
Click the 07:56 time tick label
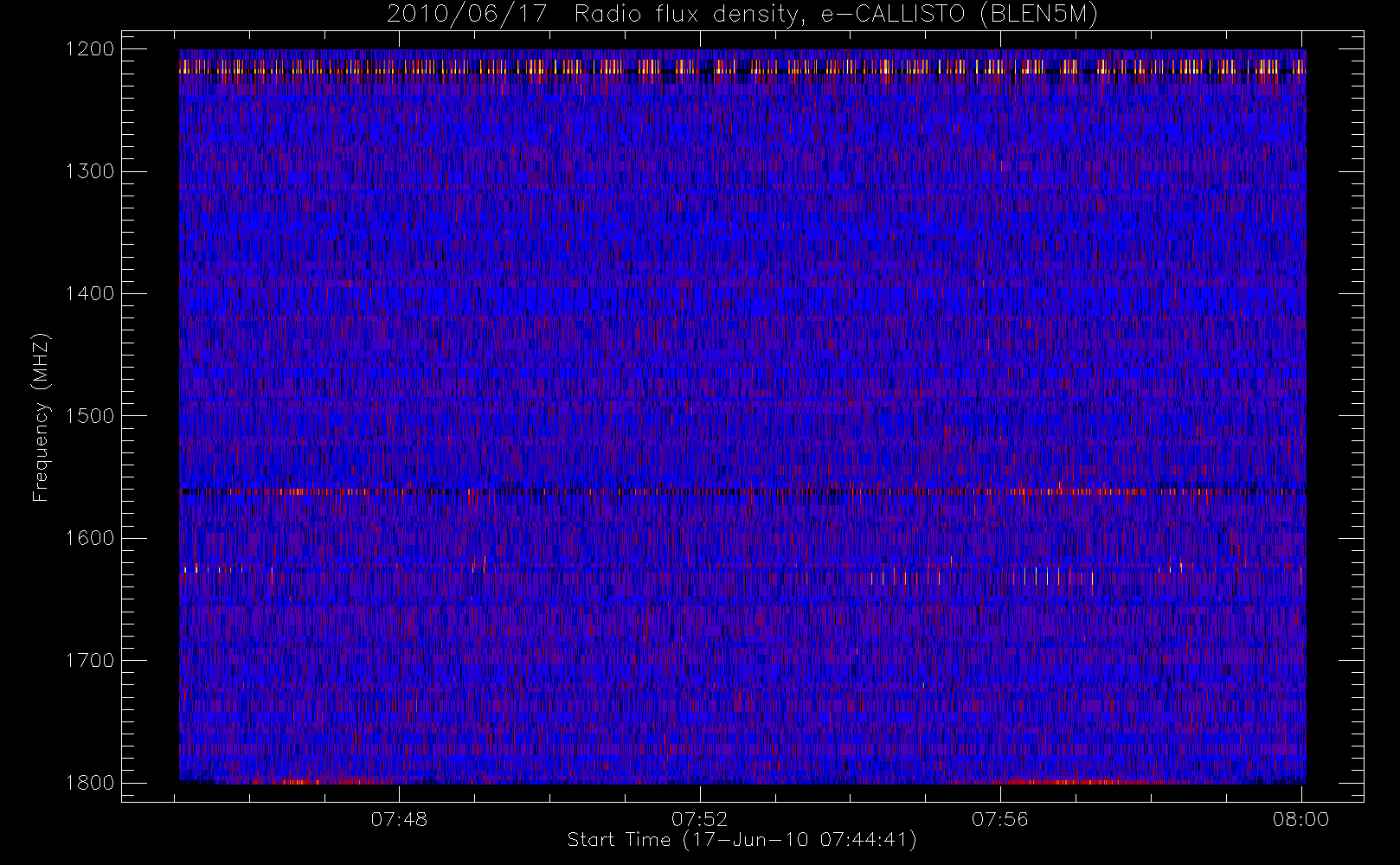[x=1000, y=819]
